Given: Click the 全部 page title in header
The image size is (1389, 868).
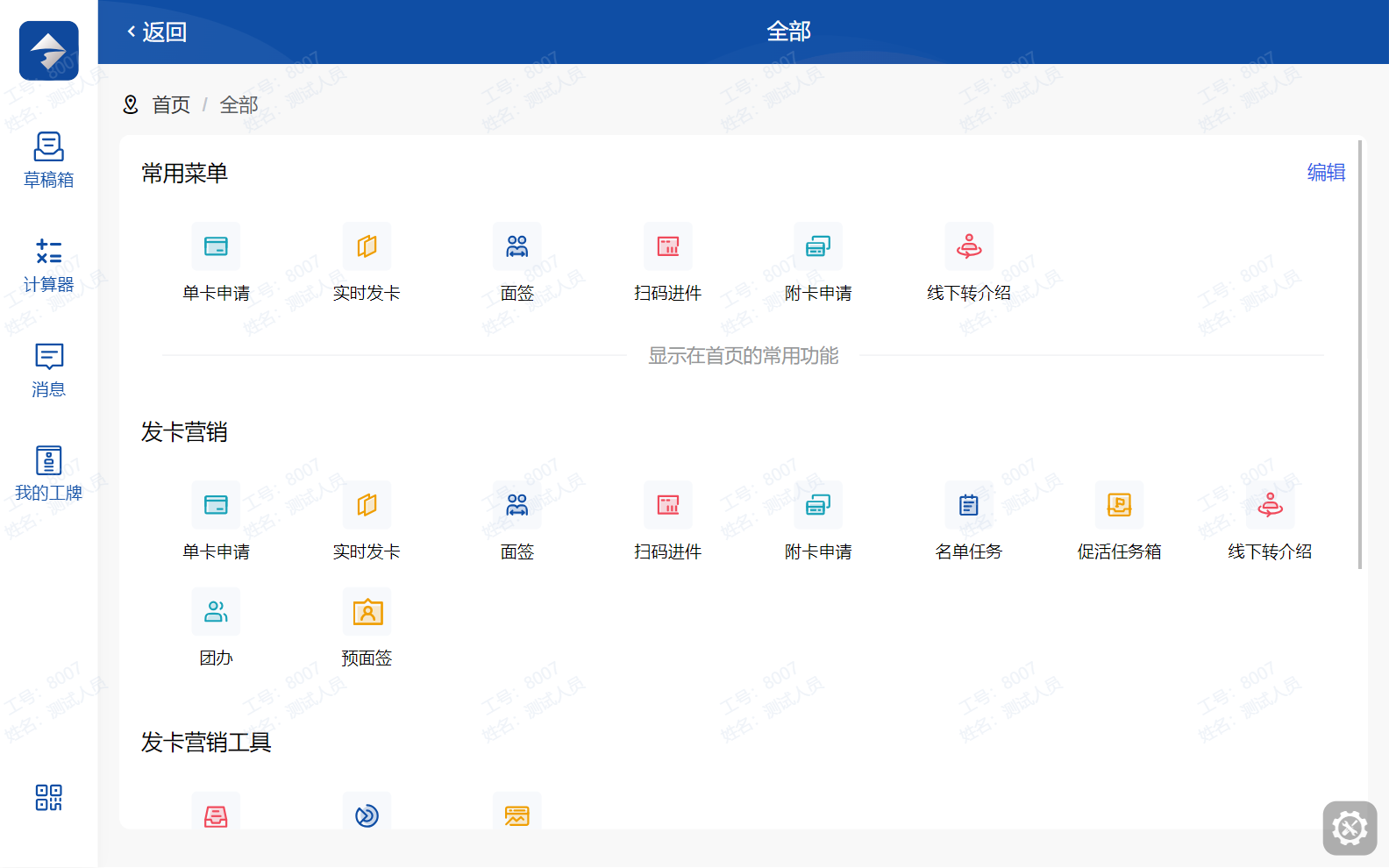Looking at the screenshot, I should point(788,32).
